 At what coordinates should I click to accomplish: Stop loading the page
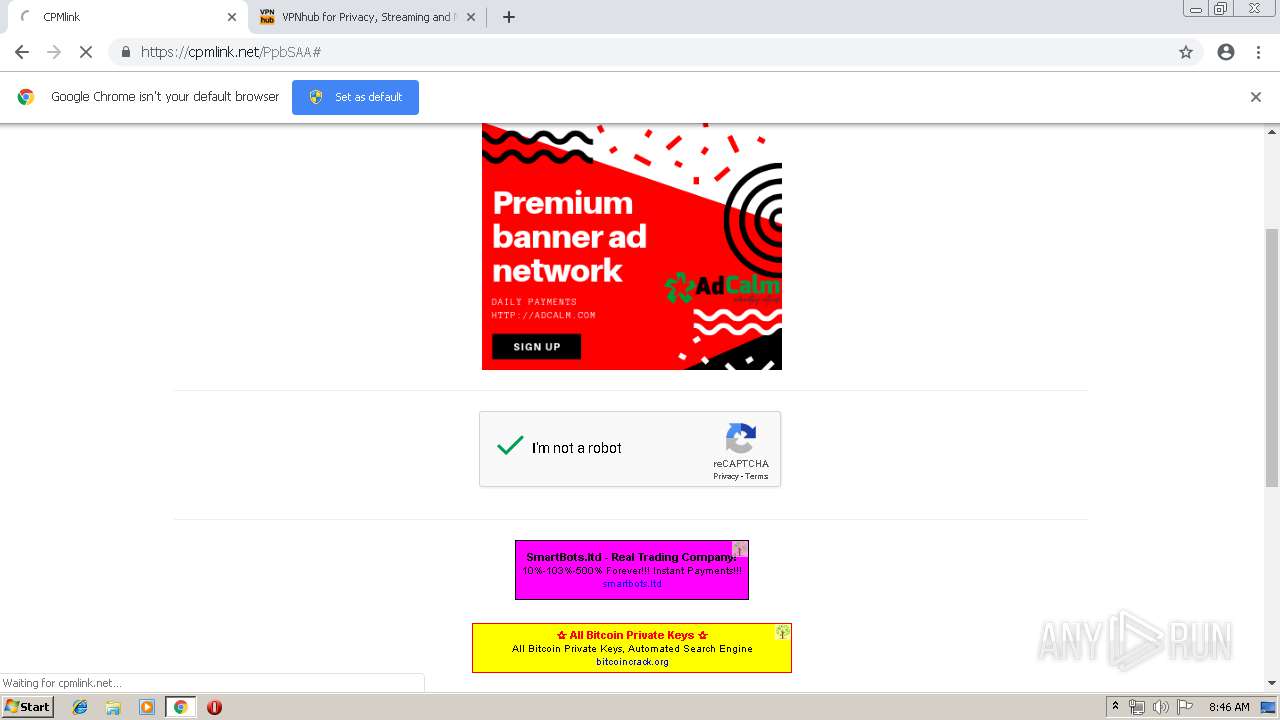(86, 52)
